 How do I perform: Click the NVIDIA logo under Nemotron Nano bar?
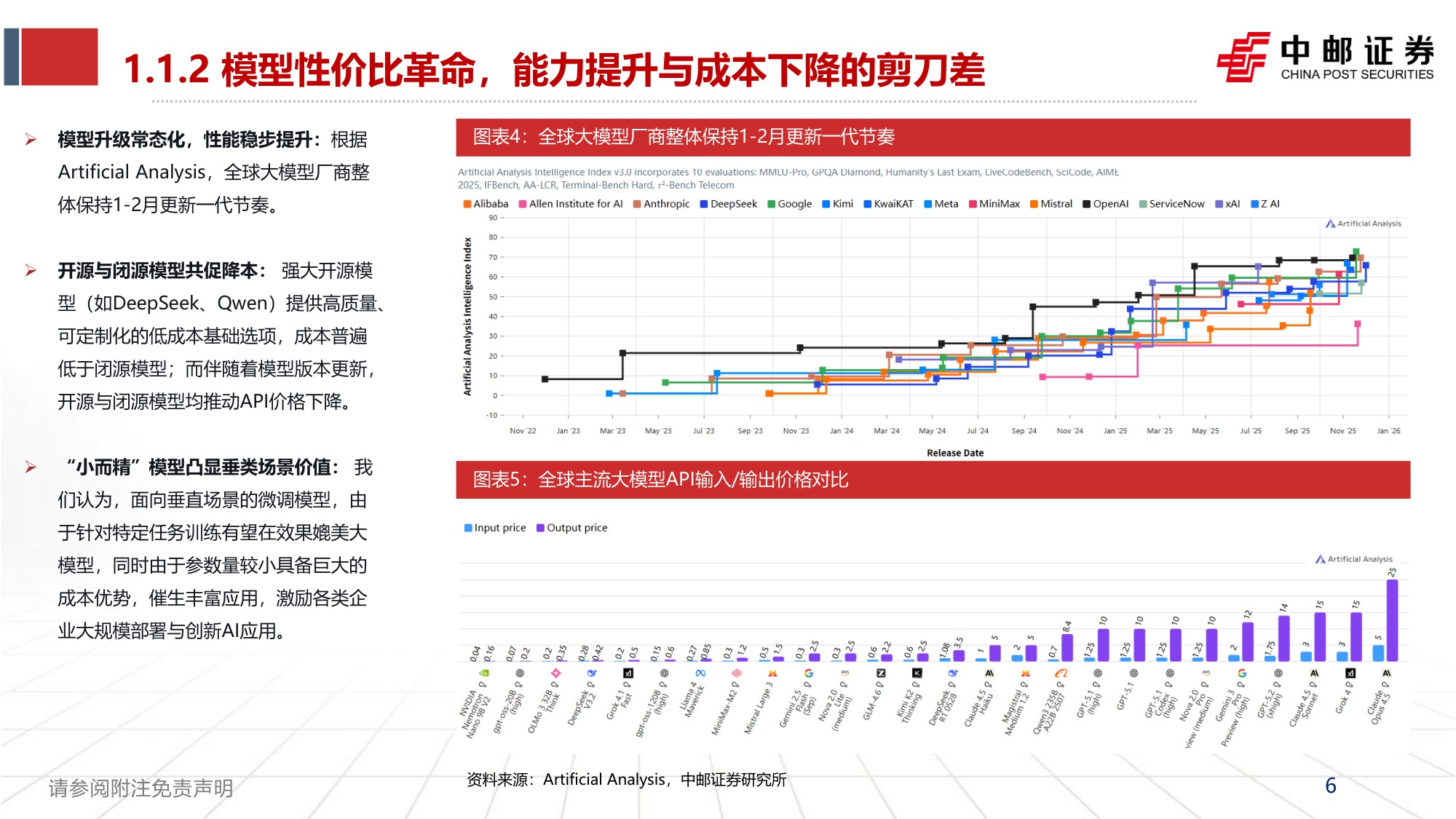tap(483, 673)
